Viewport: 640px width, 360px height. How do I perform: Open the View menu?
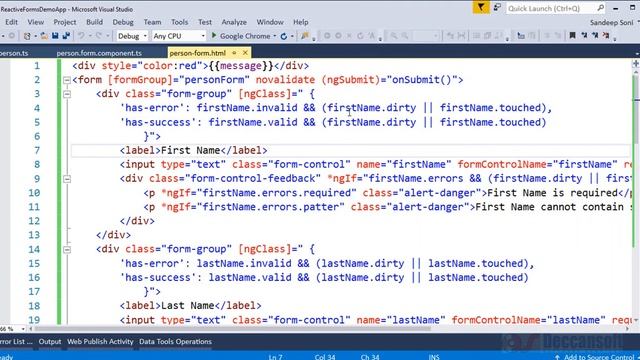(36, 22)
